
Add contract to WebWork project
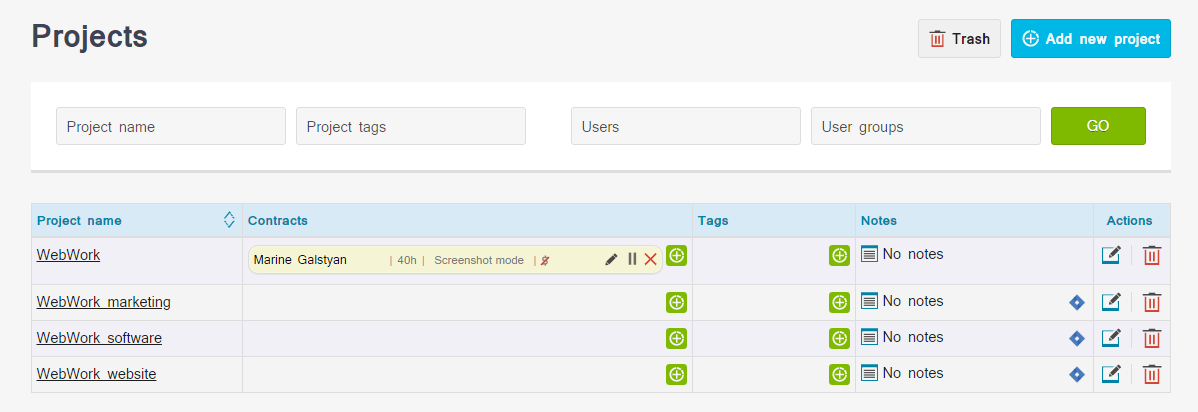pos(676,255)
